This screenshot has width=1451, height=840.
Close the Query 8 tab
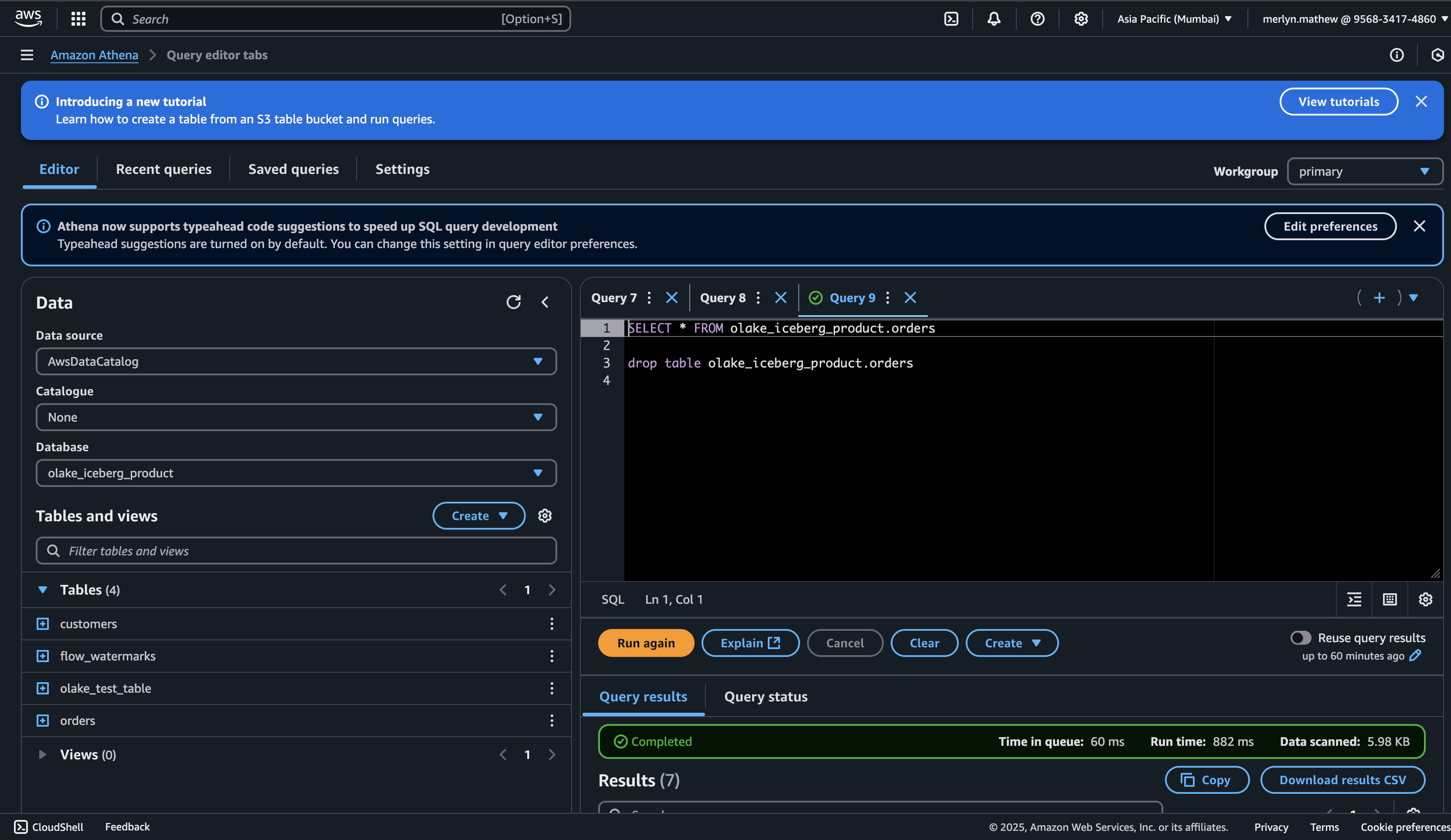point(780,298)
